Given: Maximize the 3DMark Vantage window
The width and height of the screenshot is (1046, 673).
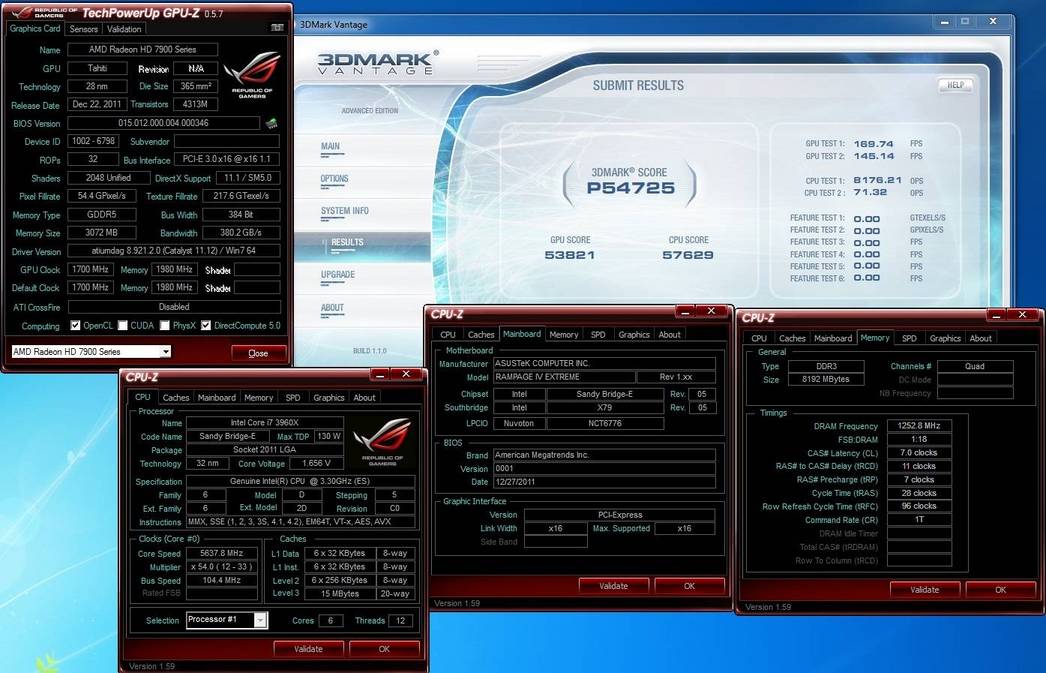Looking at the screenshot, I should point(965,21).
